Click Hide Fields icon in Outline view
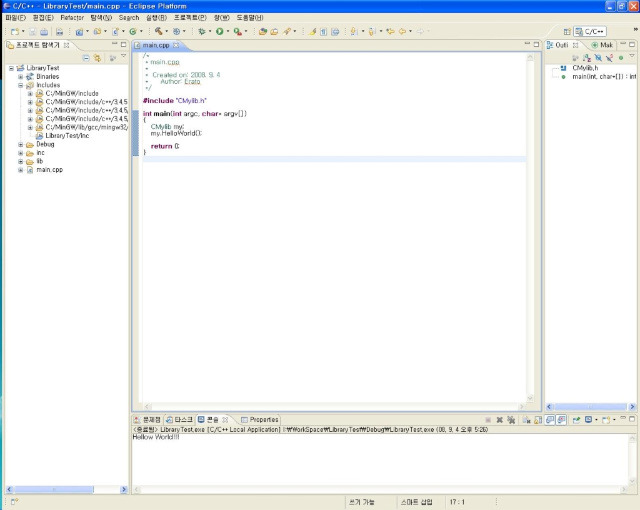The height and width of the screenshot is (510, 640). 598,58
